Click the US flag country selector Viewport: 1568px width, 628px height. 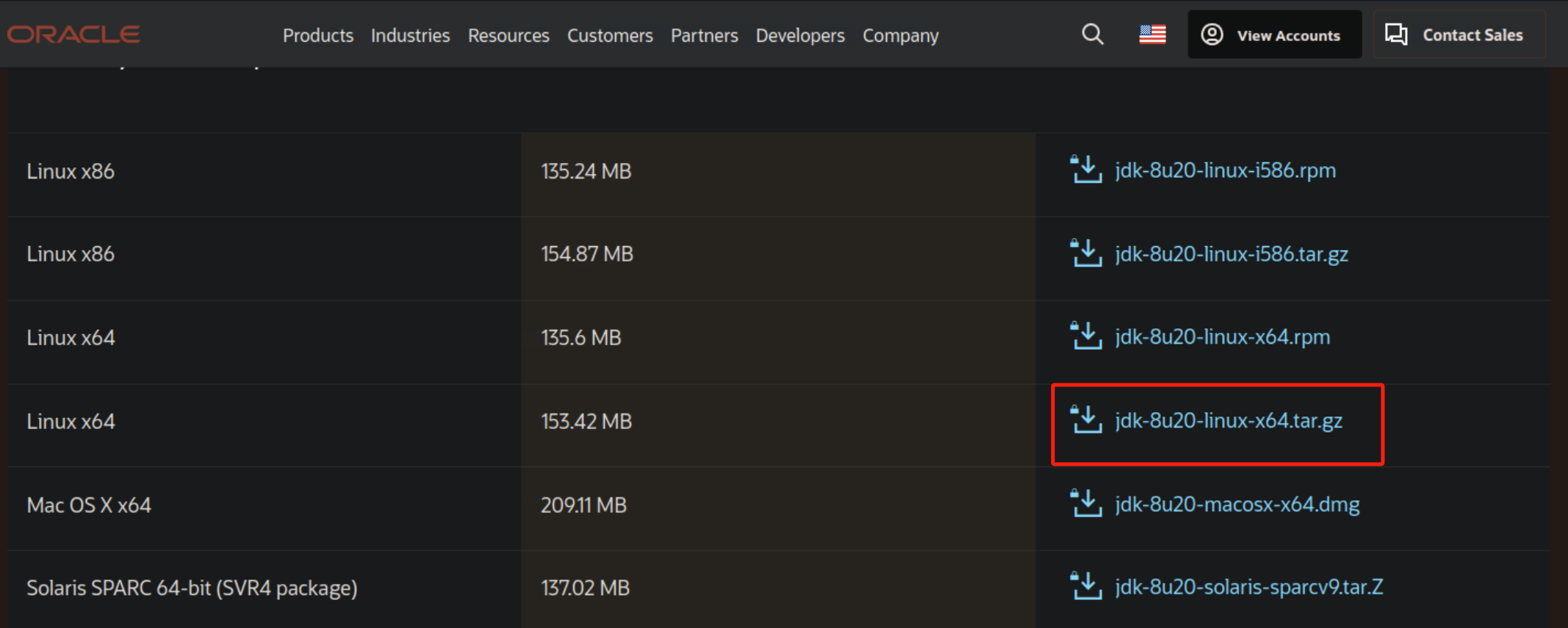(x=1152, y=35)
